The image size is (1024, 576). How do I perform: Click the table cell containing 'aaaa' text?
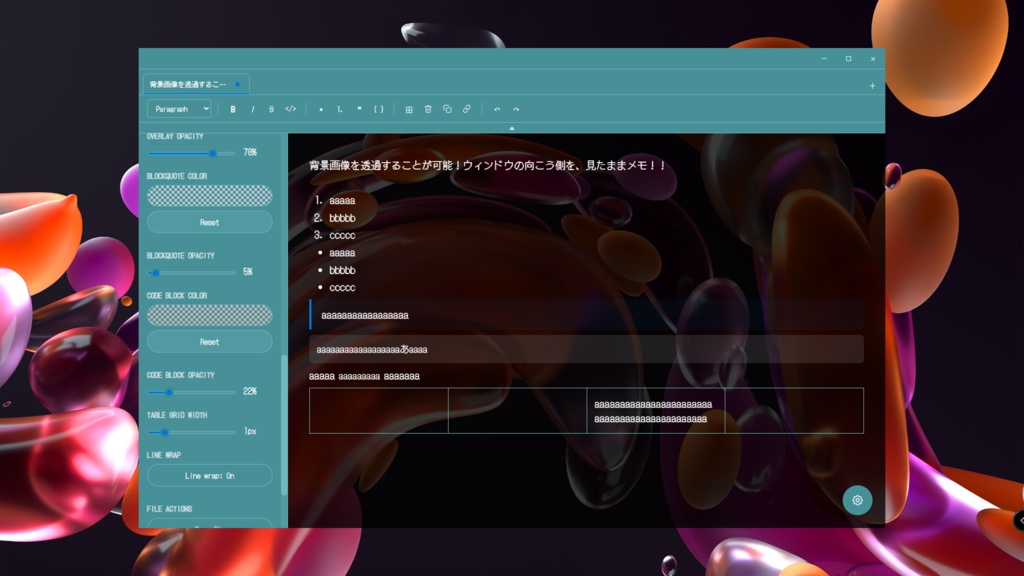(x=656, y=411)
